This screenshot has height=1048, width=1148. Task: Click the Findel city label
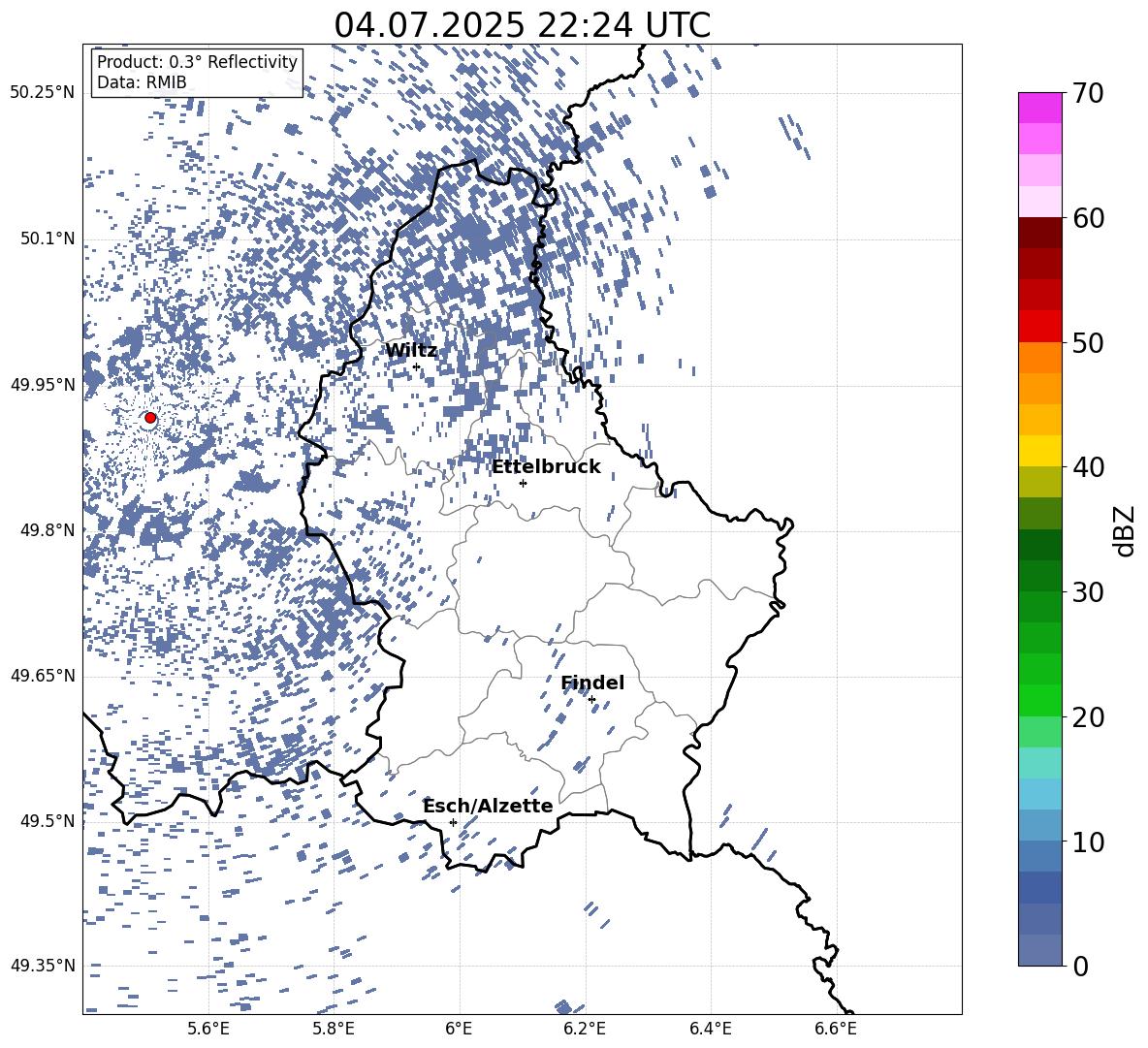coord(592,683)
